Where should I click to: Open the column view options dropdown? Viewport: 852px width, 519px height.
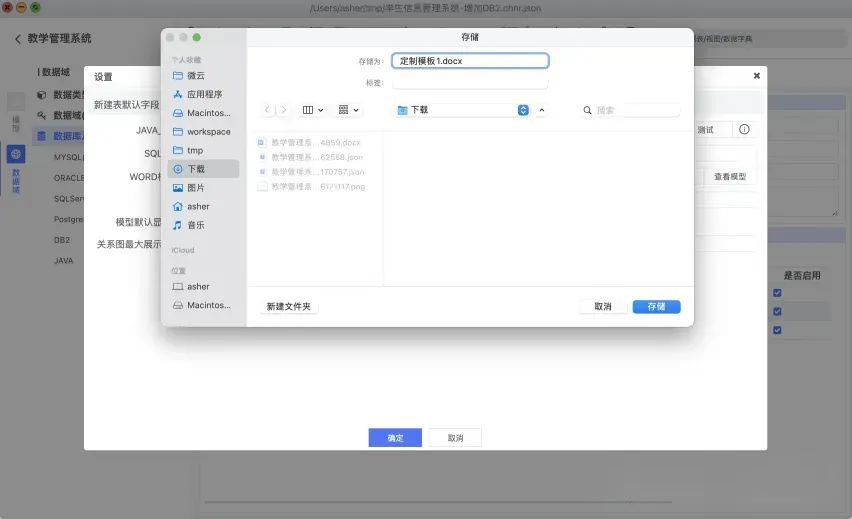tap(313, 110)
